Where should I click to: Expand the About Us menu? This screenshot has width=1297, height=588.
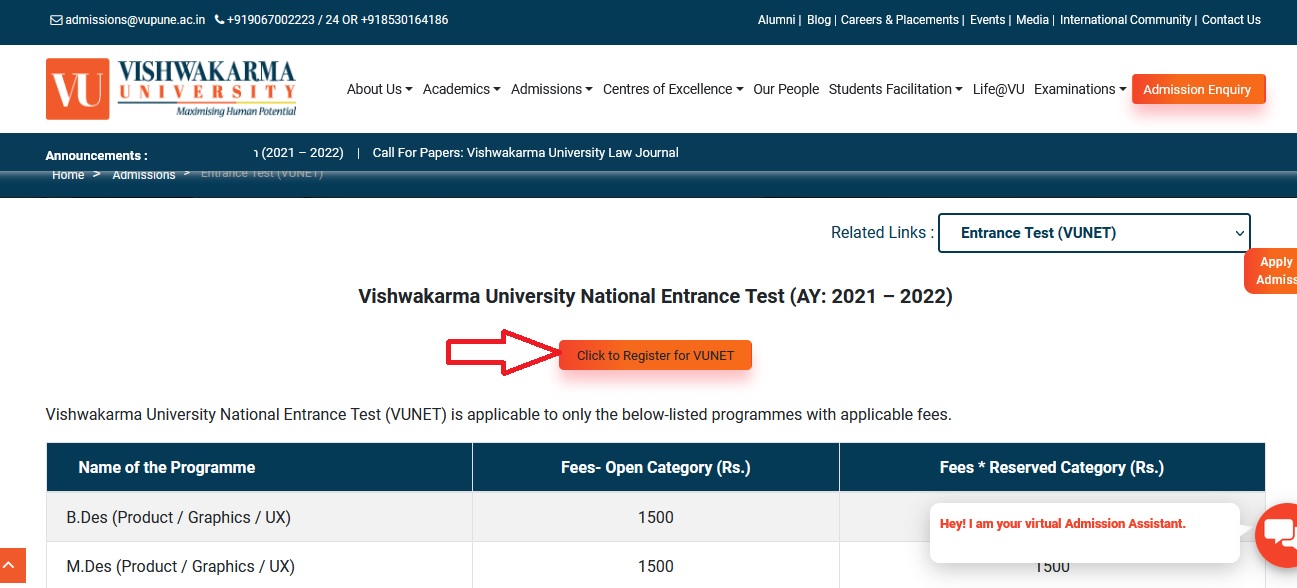[x=380, y=89]
